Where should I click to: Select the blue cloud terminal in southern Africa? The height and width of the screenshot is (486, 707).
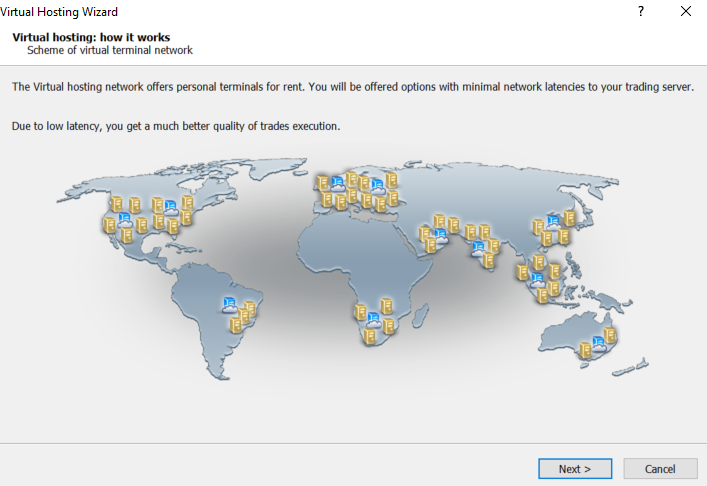373,320
